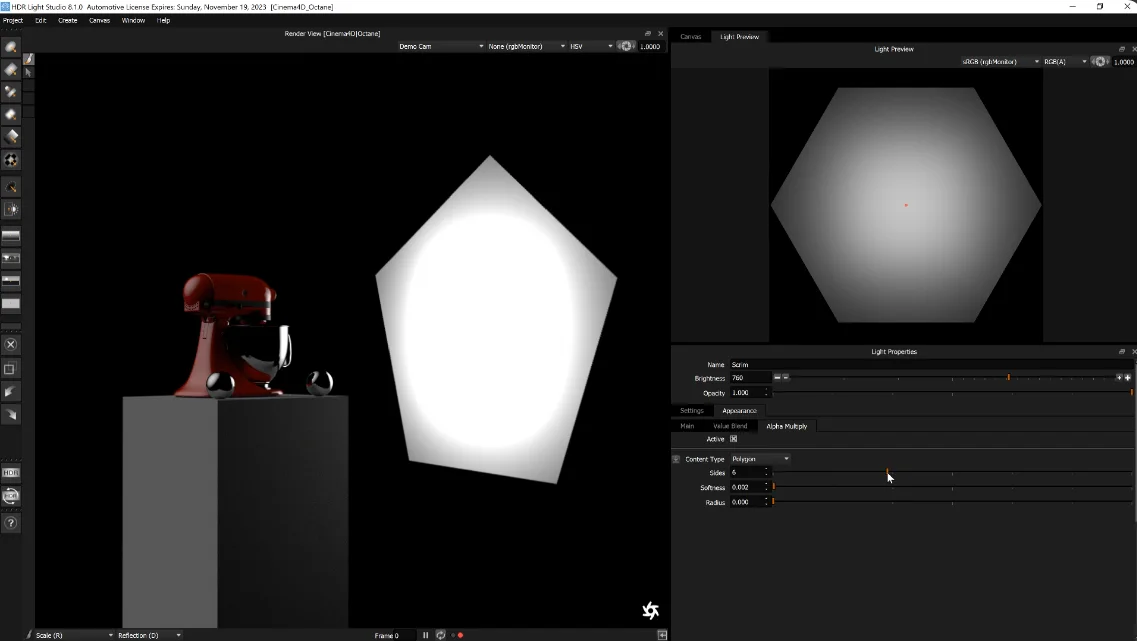
Task: Select the gradient light icon in the left toolbar
Action: tap(11, 137)
